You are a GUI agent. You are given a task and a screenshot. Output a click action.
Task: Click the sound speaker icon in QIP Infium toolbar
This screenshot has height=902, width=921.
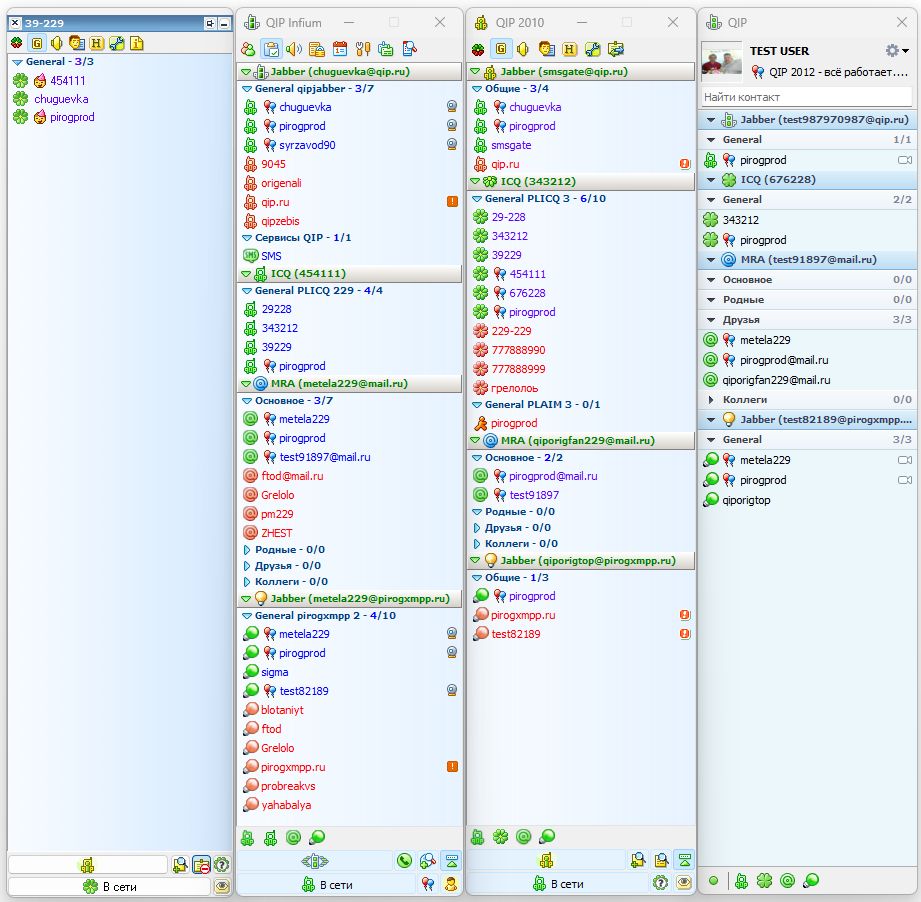(x=293, y=49)
